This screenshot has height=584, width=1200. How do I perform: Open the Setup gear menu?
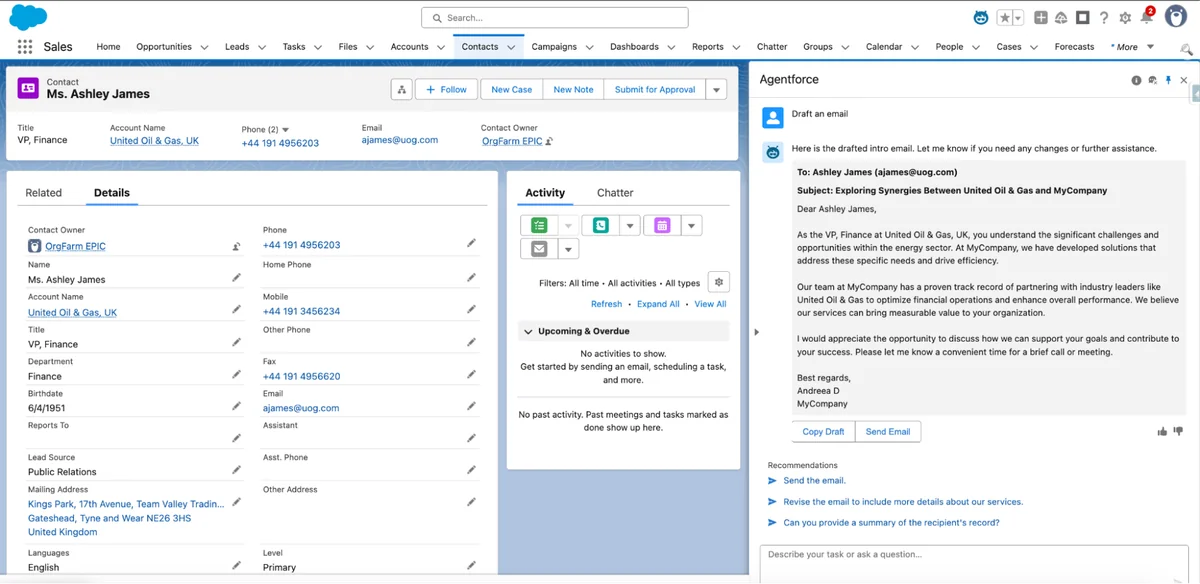(1125, 18)
